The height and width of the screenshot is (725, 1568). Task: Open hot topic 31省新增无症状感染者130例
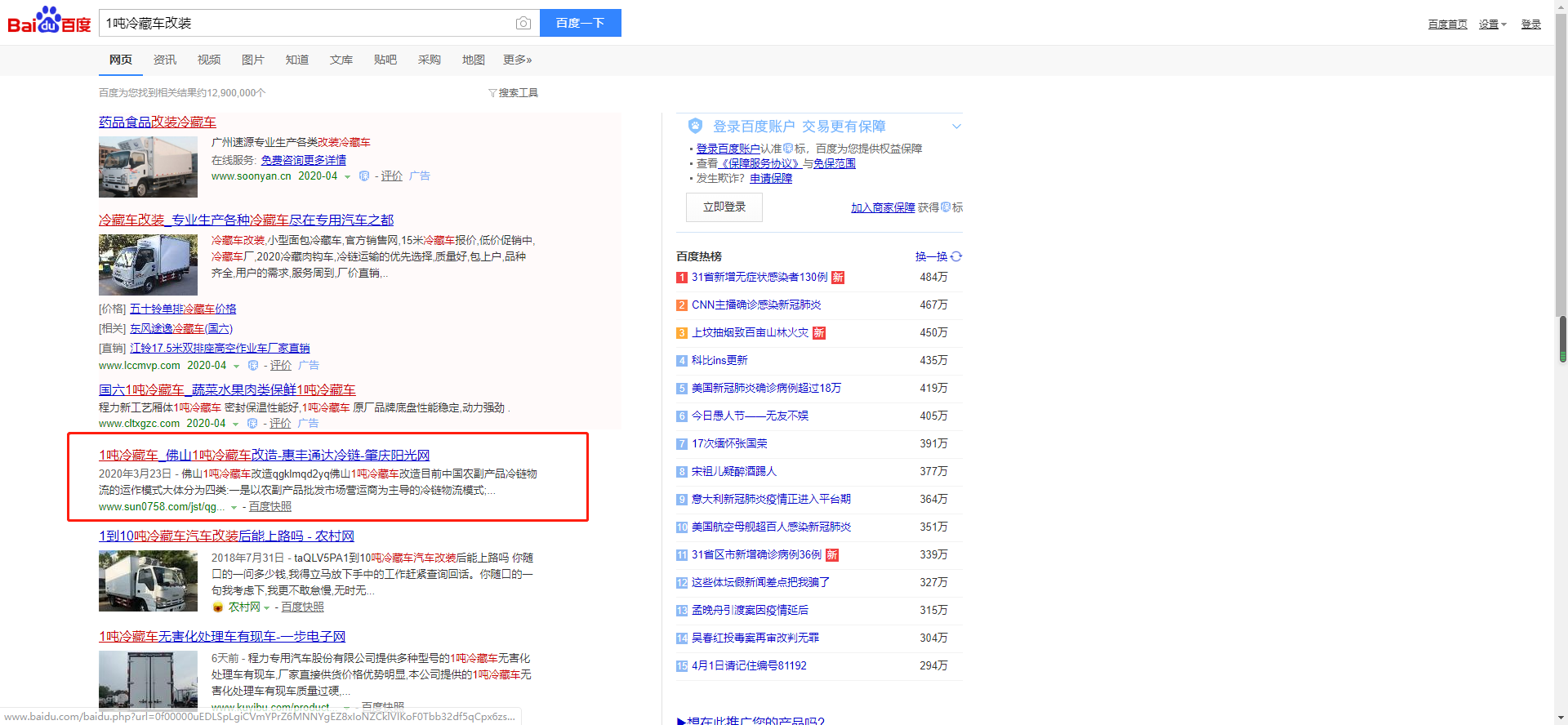click(759, 278)
